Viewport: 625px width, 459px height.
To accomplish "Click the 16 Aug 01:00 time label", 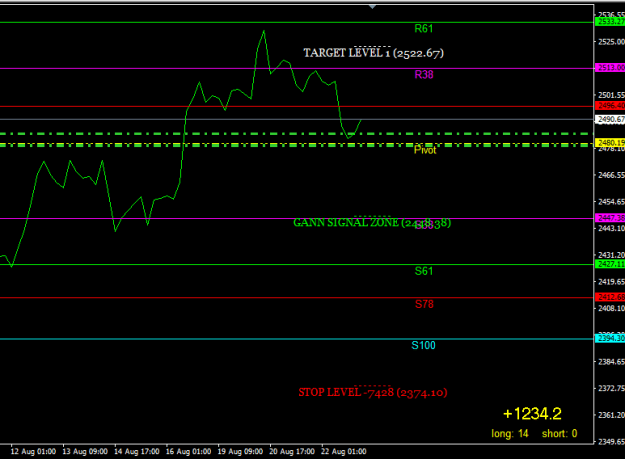I will click(x=189, y=451).
